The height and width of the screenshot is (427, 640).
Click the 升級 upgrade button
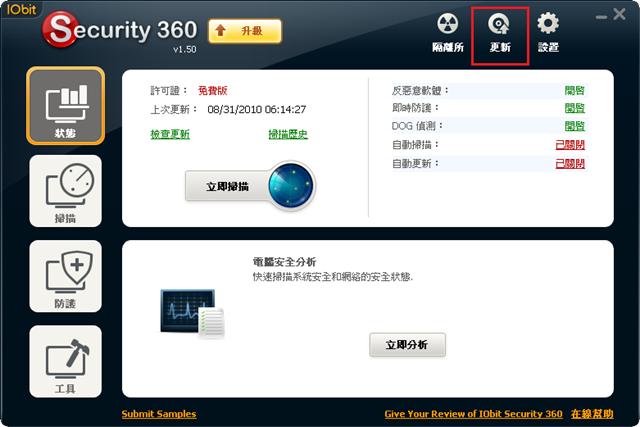coord(244,31)
